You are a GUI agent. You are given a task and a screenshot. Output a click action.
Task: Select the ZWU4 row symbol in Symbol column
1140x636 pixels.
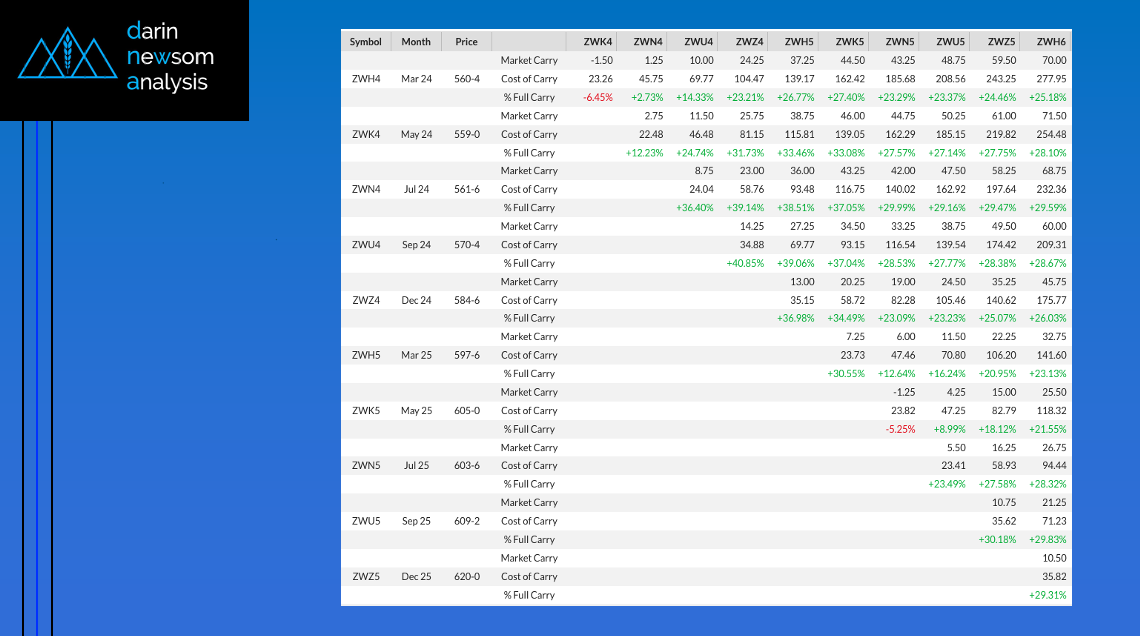(366, 245)
